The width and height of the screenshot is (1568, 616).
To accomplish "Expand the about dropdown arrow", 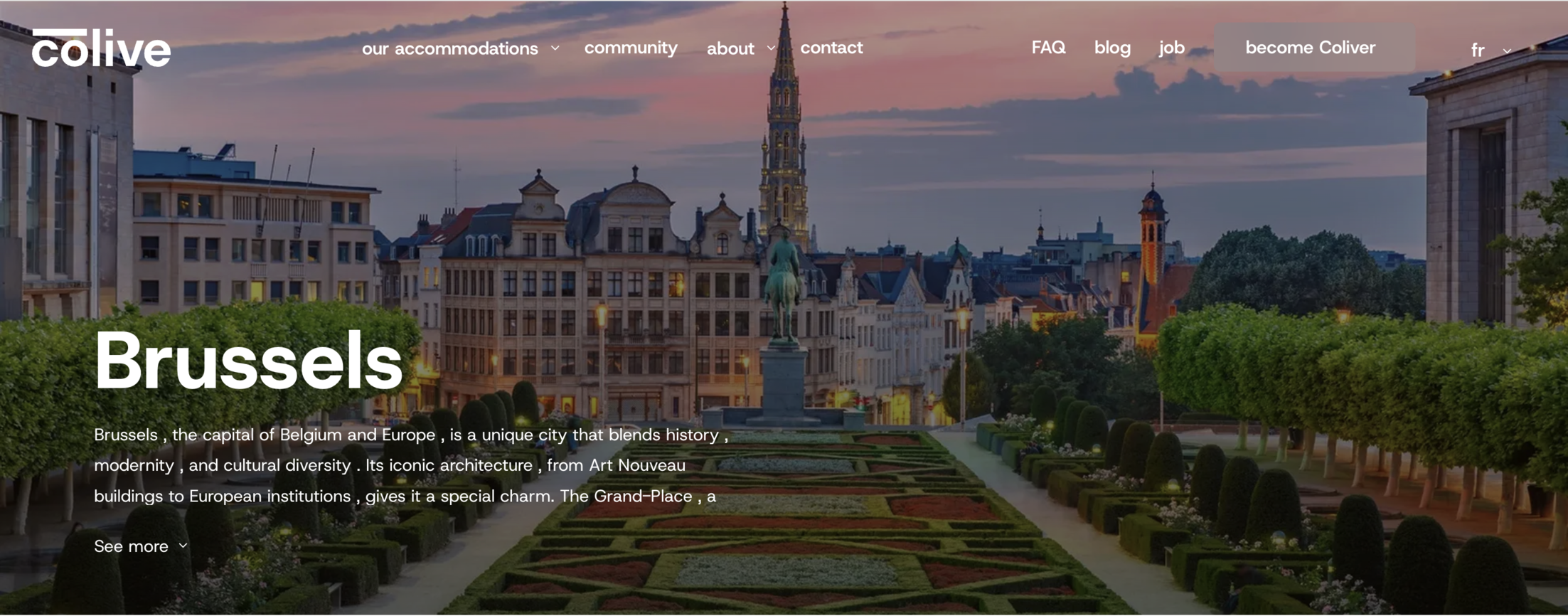I will 771,48.
